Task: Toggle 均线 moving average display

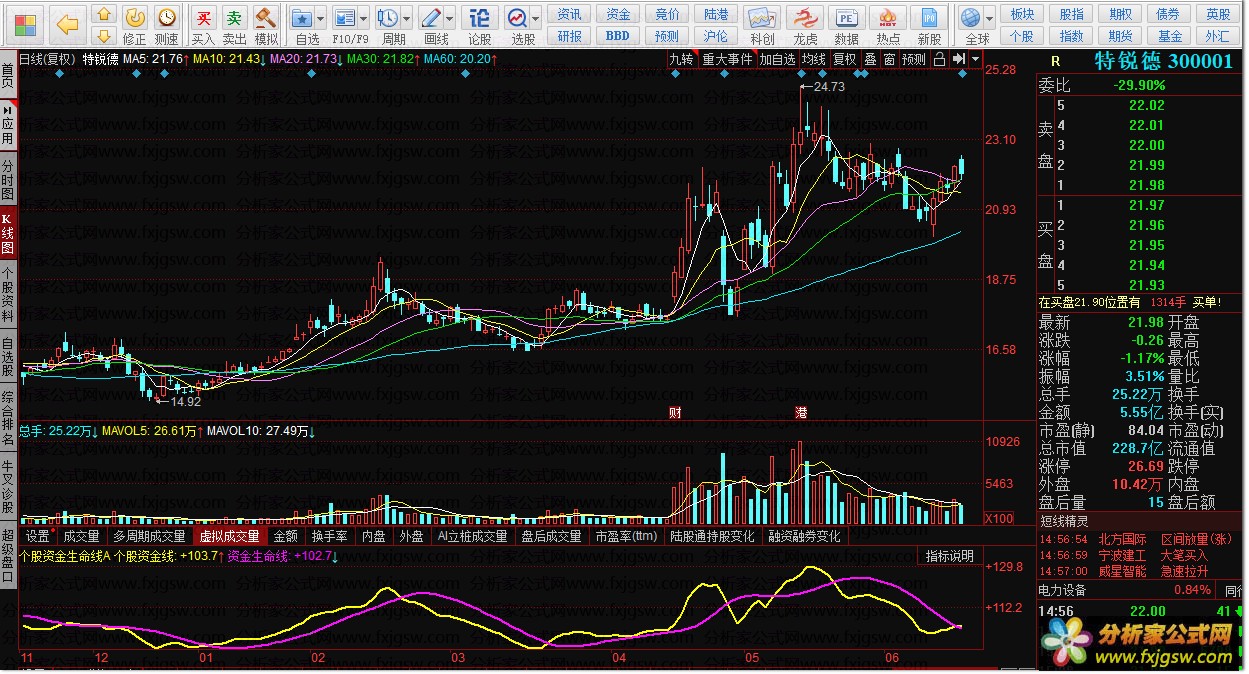Action: click(x=813, y=59)
